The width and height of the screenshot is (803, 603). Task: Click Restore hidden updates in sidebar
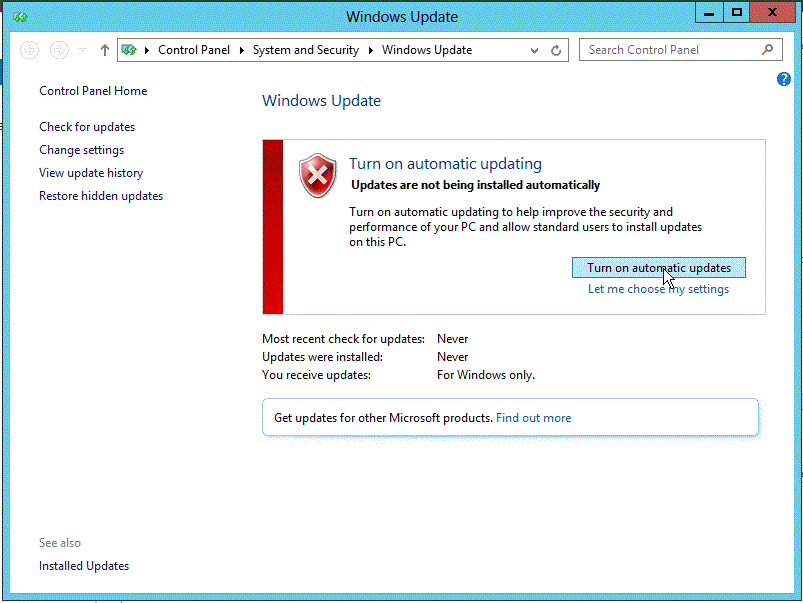point(100,195)
